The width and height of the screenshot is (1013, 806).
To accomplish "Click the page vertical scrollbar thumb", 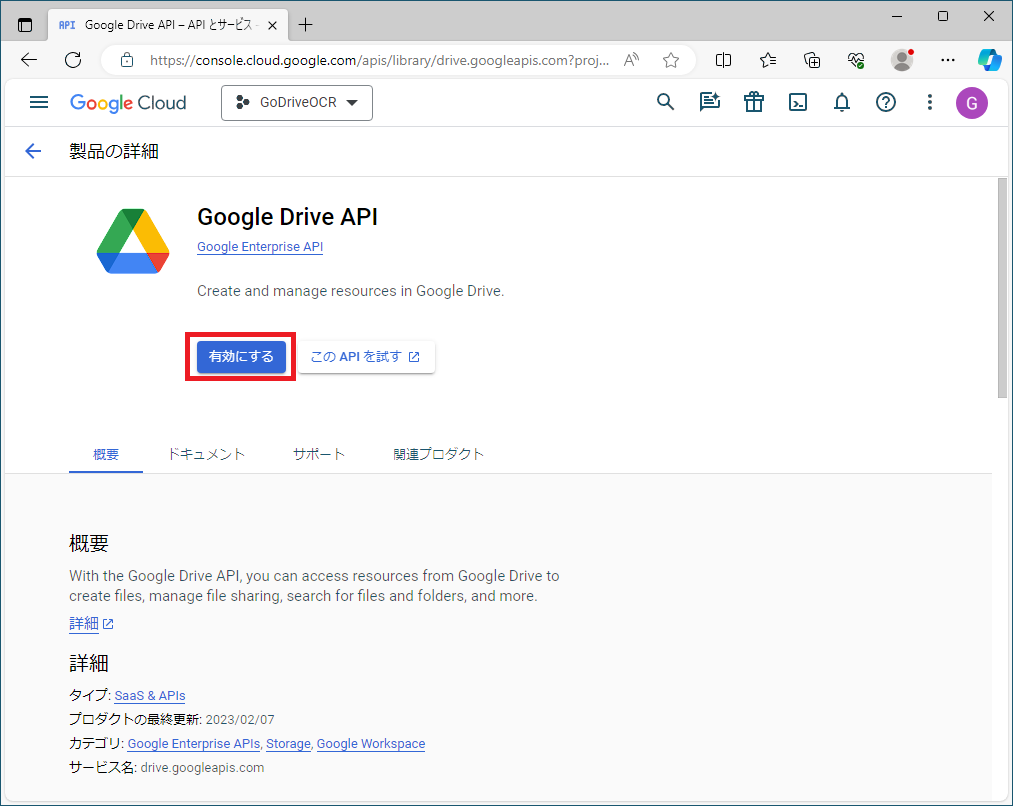I will (x=1002, y=288).
